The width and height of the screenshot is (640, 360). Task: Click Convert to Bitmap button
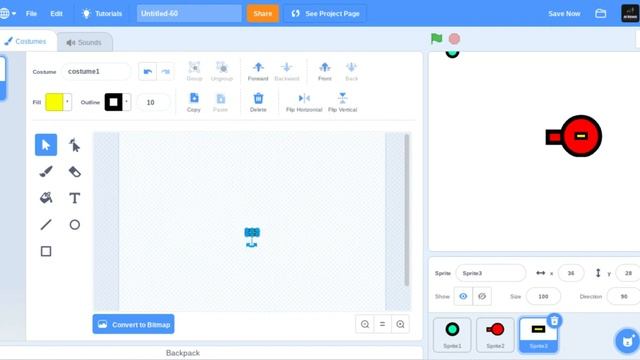(133, 324)
